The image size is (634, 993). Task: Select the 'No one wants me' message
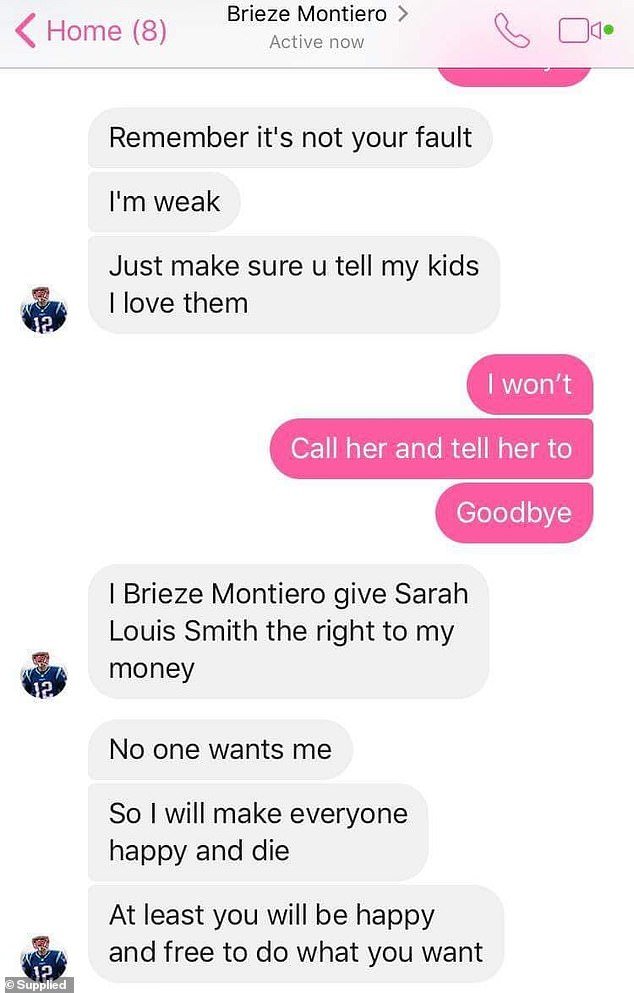[x=220, y=750]
